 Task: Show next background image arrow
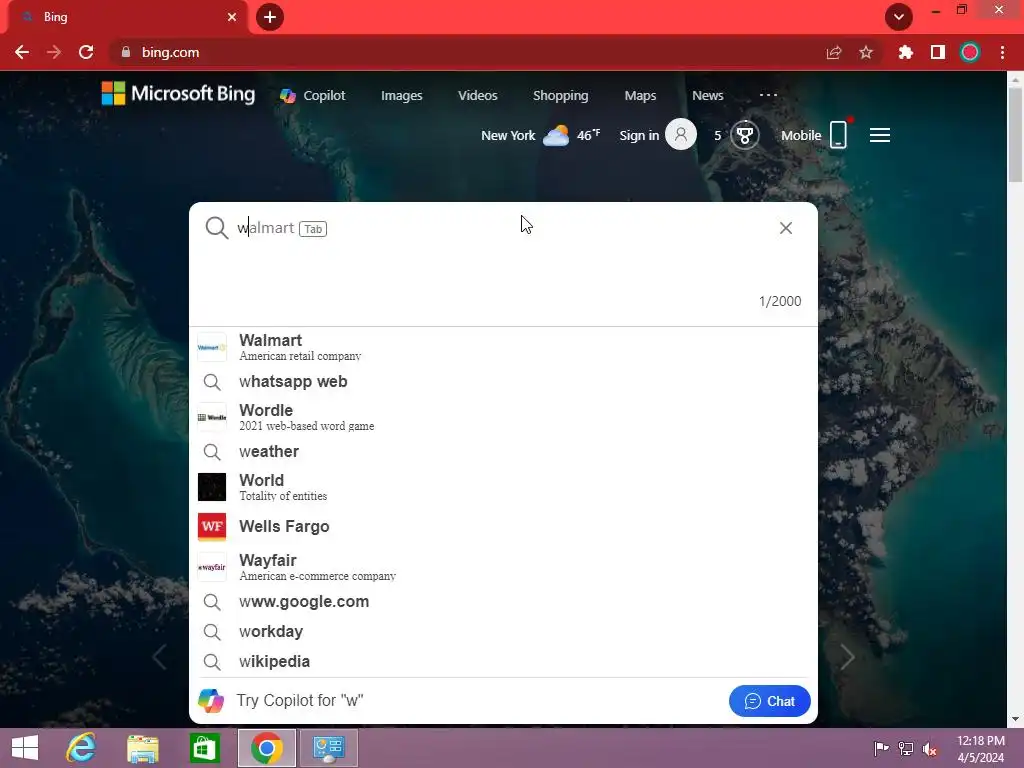pos(847,657)
